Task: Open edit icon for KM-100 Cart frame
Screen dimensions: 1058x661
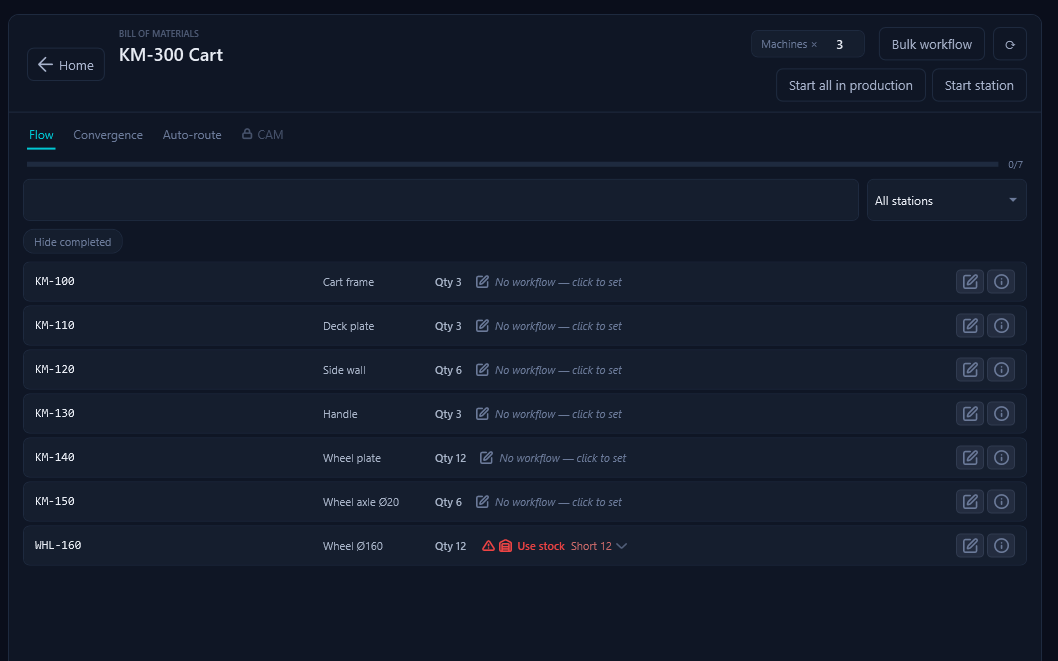Action: pos(970,282)
